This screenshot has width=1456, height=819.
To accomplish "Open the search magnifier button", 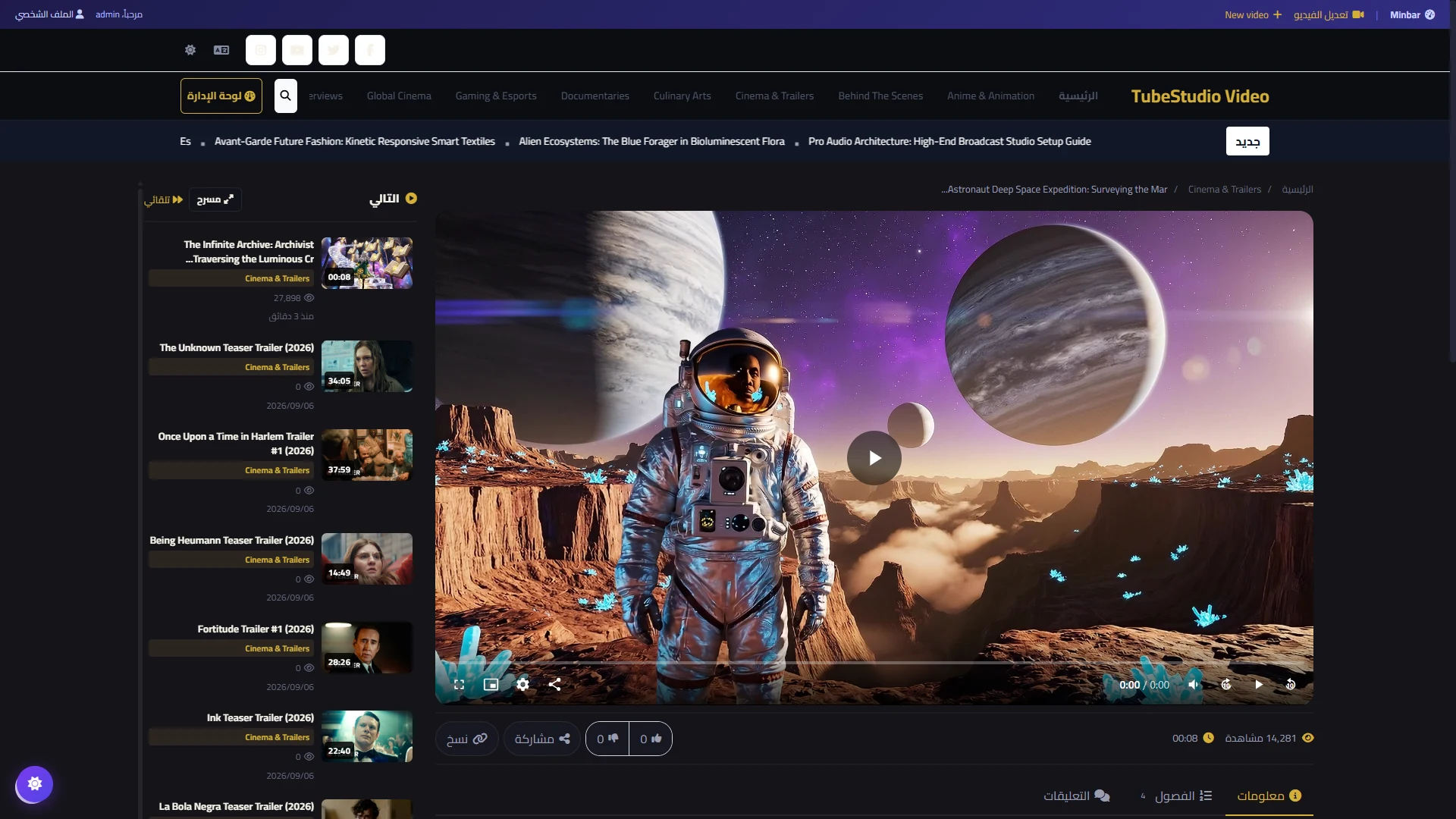I will click(285, 96).
